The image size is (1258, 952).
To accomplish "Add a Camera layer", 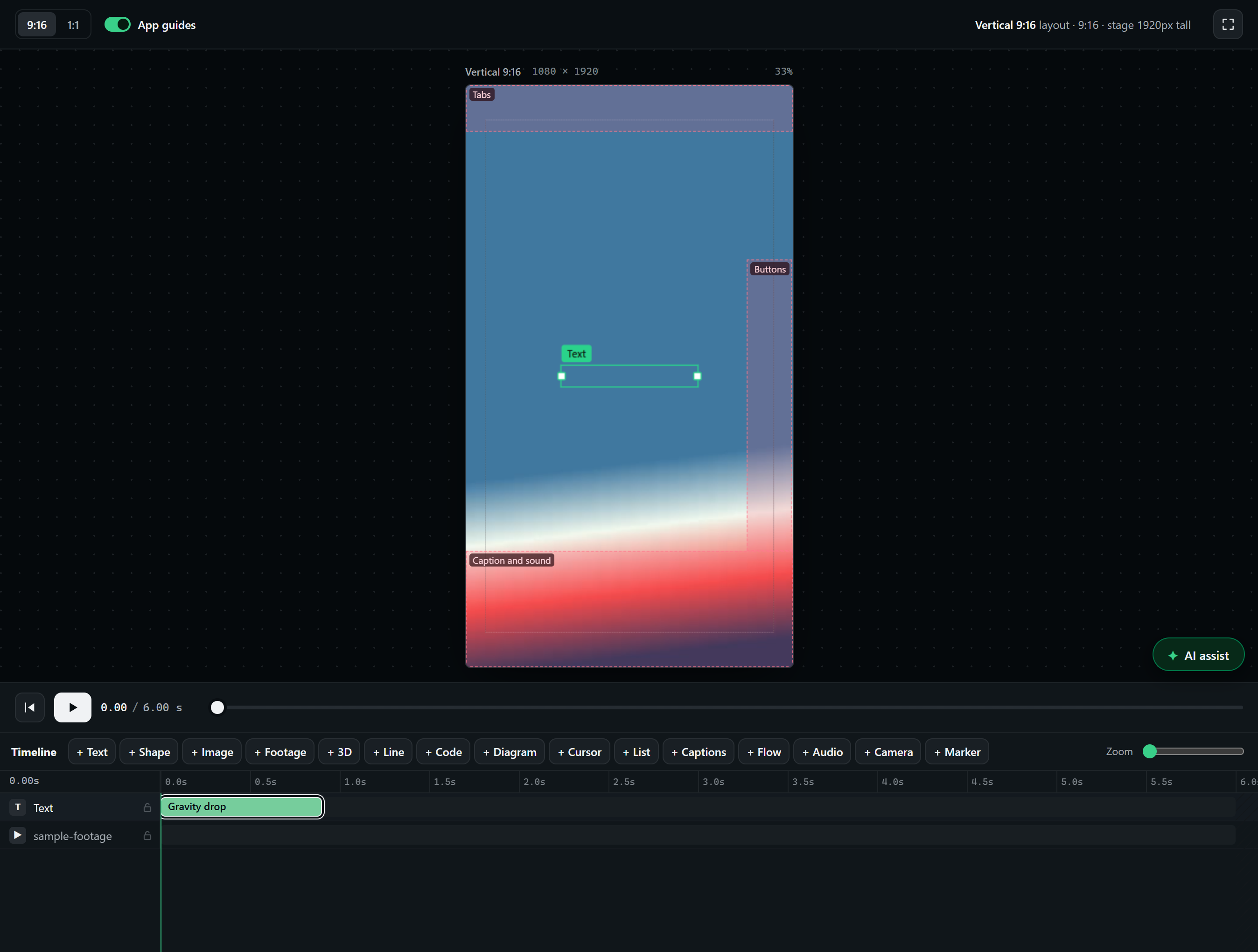I will tap(888, 752).
